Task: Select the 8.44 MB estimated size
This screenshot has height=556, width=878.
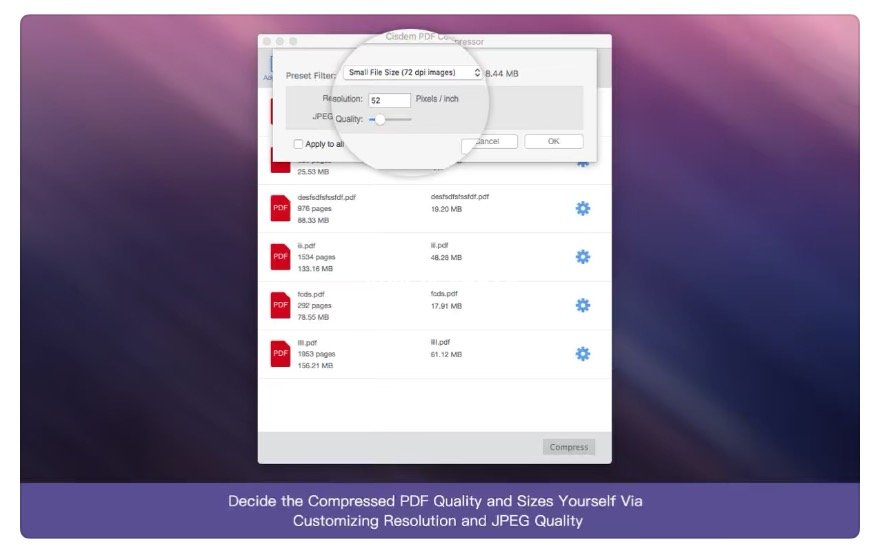Action: coord(502,73)
